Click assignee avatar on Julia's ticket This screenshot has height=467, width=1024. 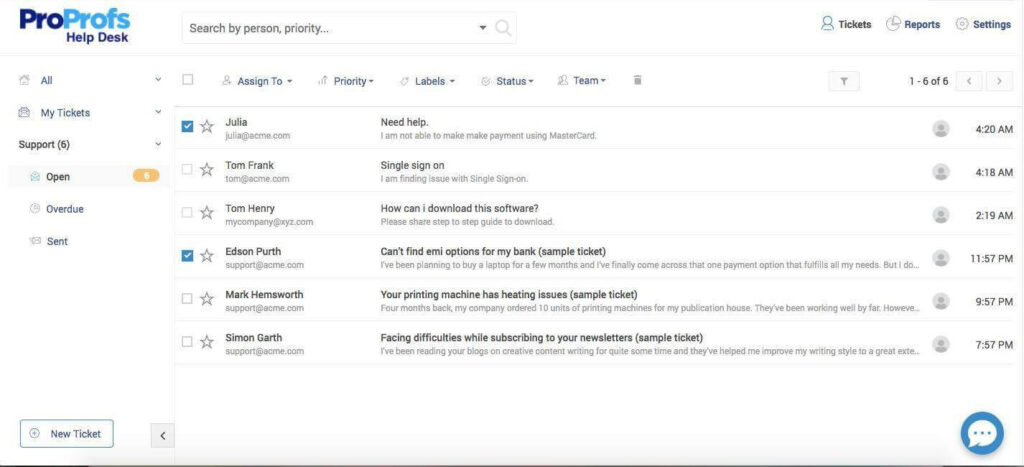pyautogui.click(x=940, y=129)
